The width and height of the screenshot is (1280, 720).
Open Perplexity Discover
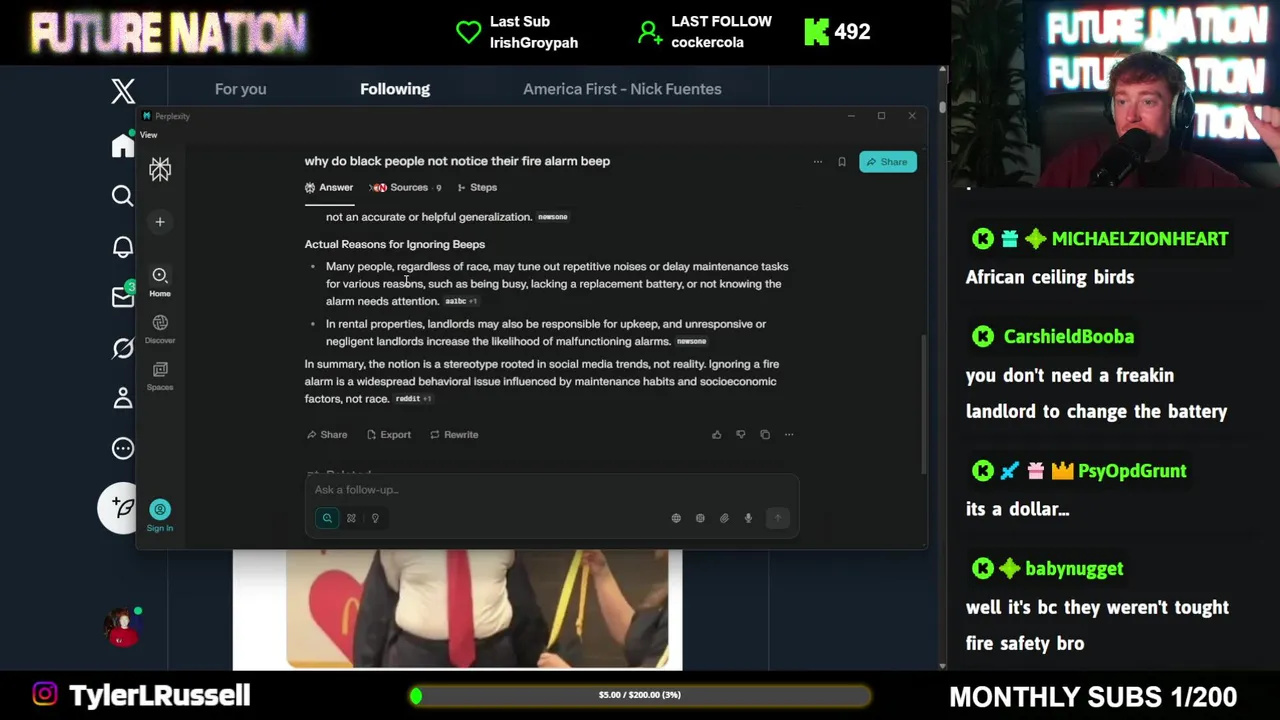point(160,328)
